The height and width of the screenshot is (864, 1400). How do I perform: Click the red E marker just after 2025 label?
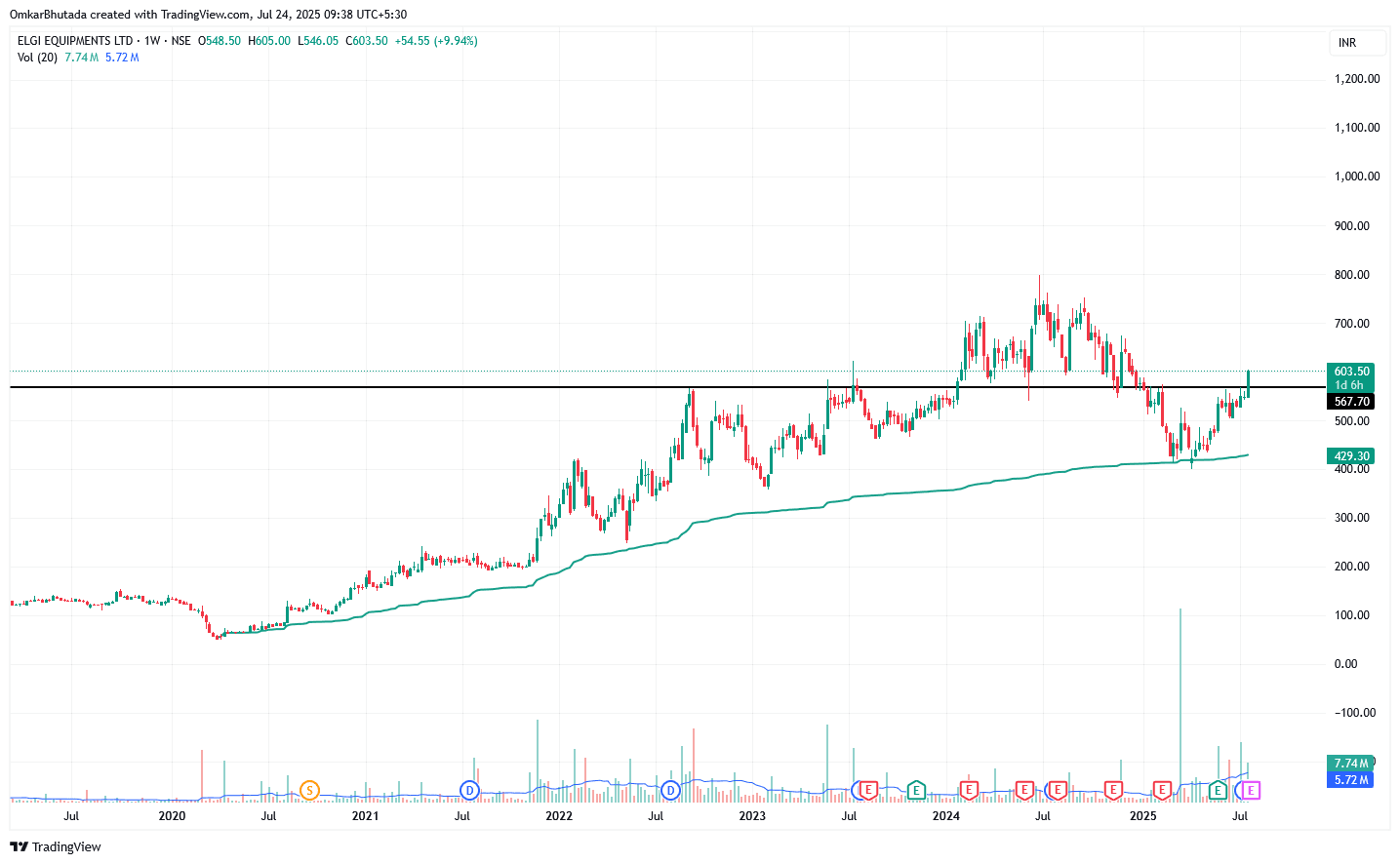[1162, 790]
